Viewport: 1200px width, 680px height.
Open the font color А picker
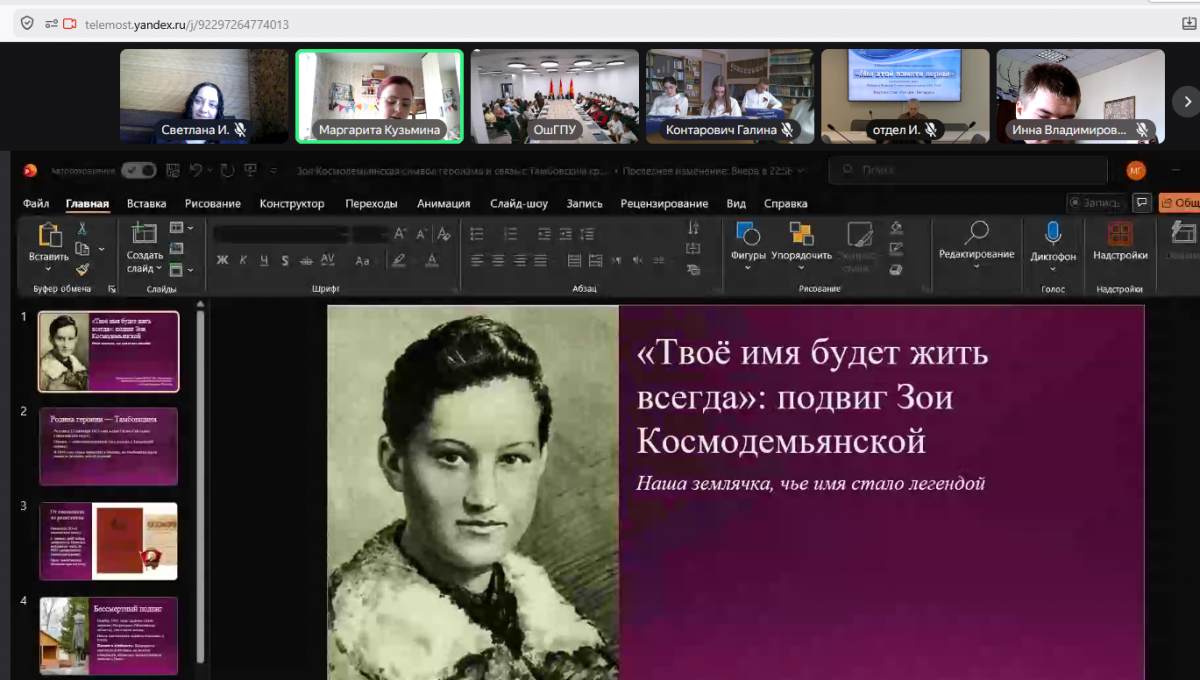(x=432, y=261)
